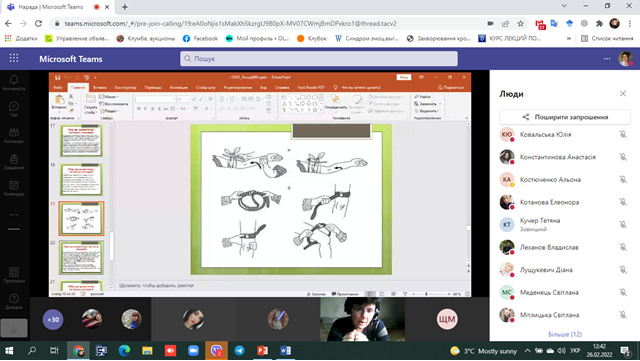The height and width of the screenshot is (361, 640).
Task: Click the Вставка tab in shared PowerPoint
Action: 99,87
